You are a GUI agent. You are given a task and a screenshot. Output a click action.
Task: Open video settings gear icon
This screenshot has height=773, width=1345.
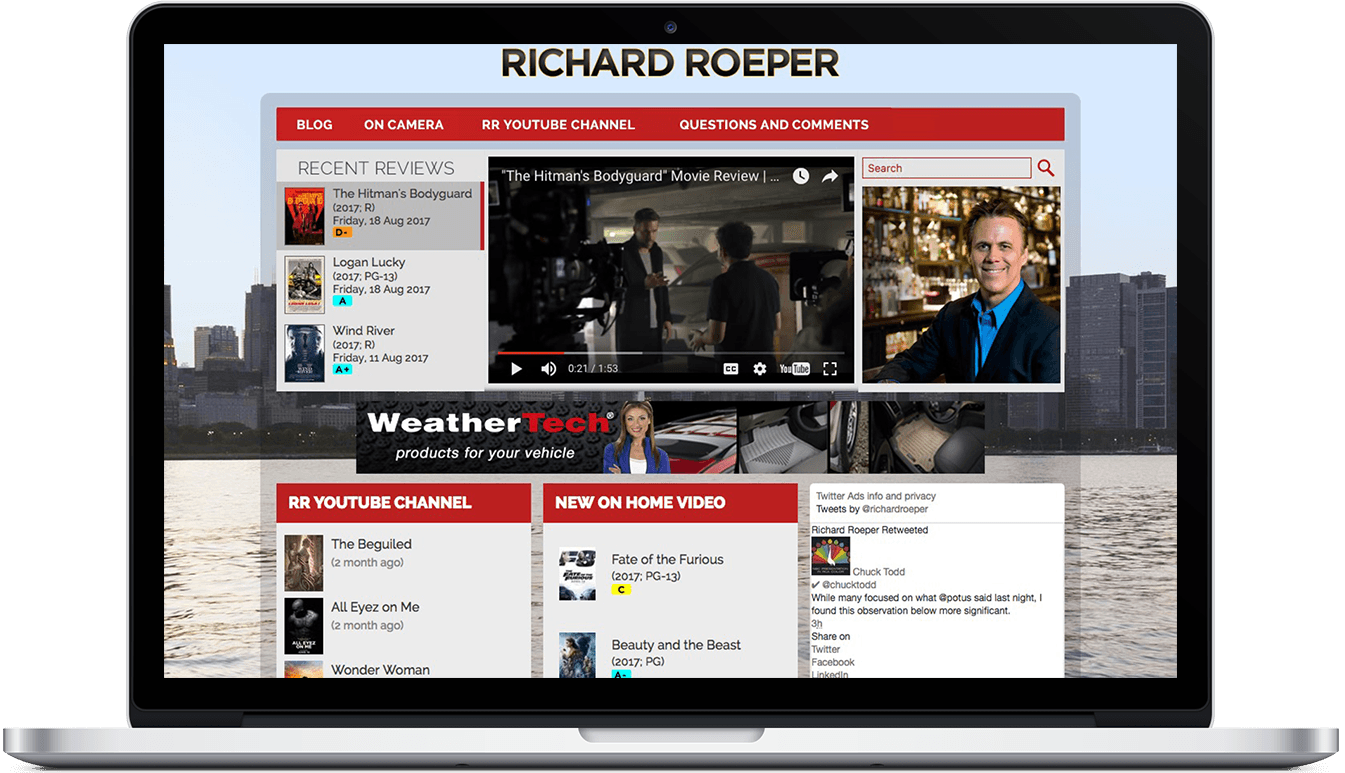[760, 369]
